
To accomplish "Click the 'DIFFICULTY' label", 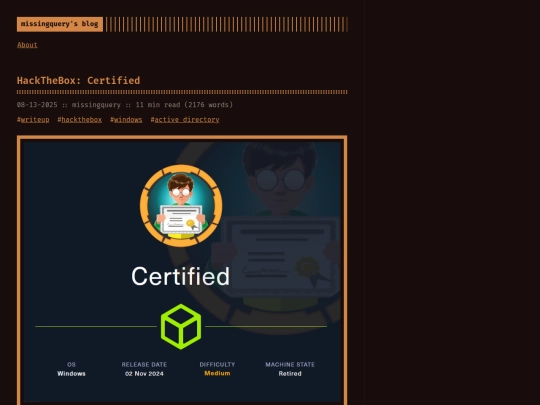I will tap(217, 364).
